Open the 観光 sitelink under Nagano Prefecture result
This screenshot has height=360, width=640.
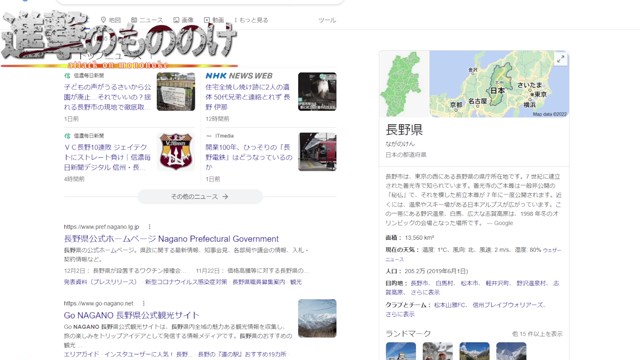click(296, 282)
